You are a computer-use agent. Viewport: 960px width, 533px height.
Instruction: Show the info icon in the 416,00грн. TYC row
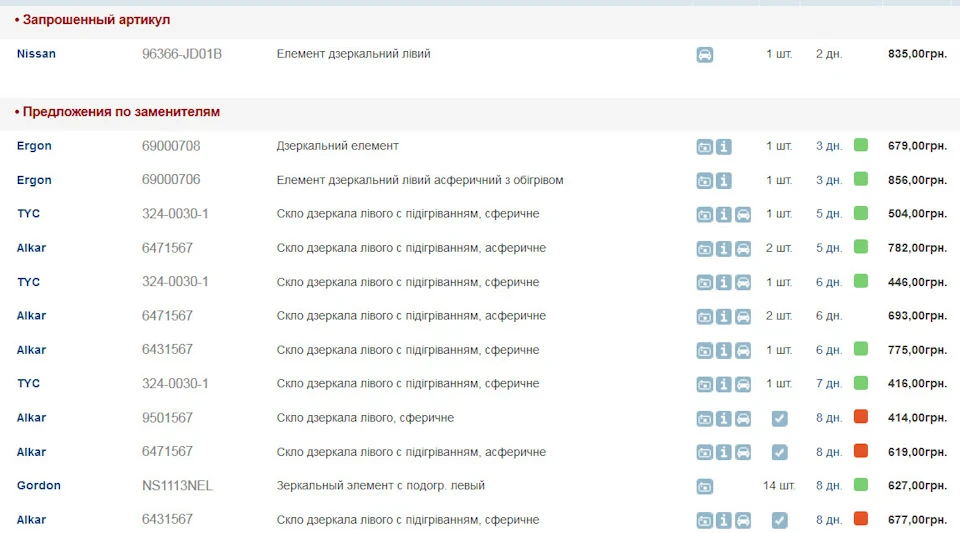point(724,384)
